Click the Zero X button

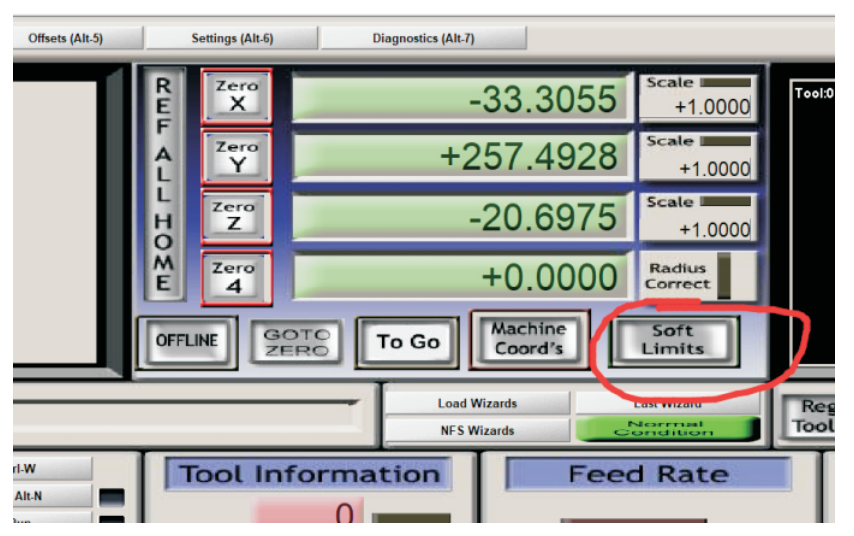pyautogui.click(x=236, y=96)
